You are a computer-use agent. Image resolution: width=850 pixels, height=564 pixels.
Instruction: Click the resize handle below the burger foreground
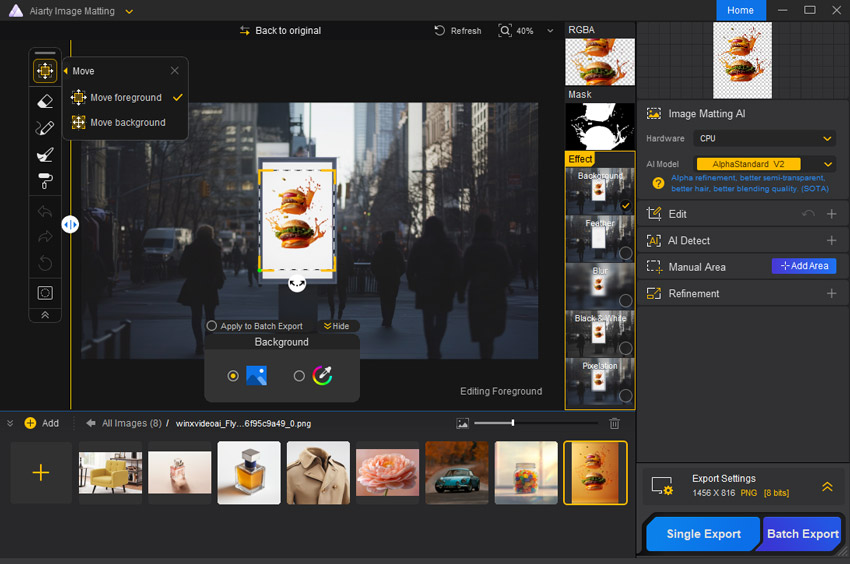click(297, 283)
